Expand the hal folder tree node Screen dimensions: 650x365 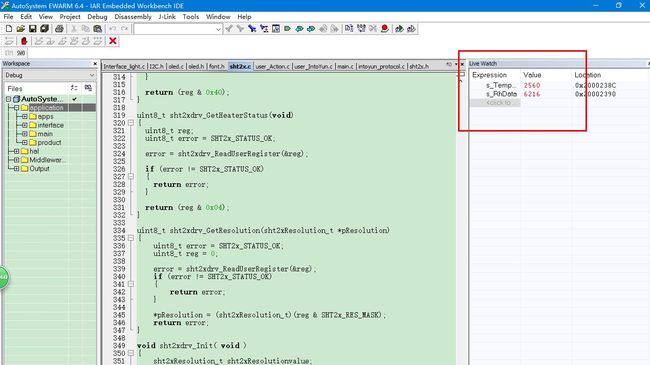point(16,151)
